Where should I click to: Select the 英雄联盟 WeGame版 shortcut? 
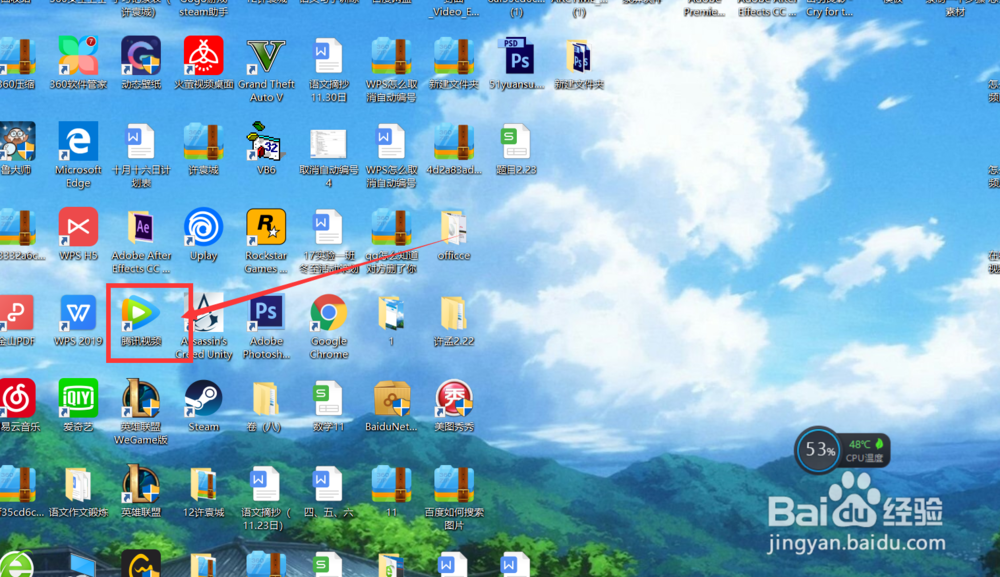[141, 398]
